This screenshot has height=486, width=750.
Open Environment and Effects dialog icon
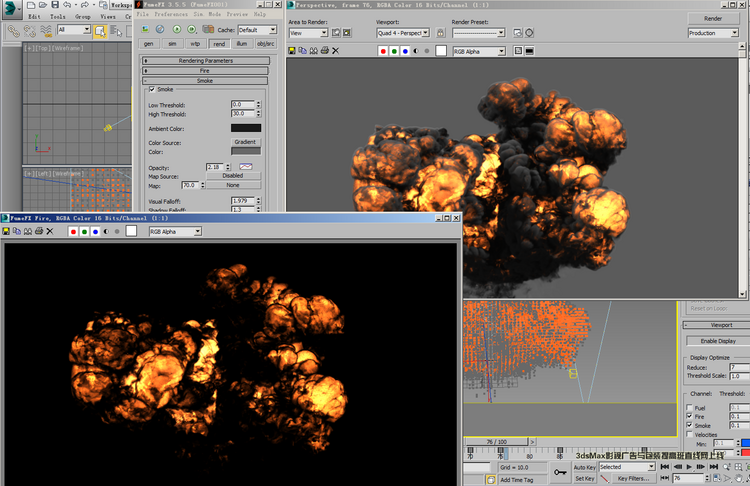(x=529, y=33)
